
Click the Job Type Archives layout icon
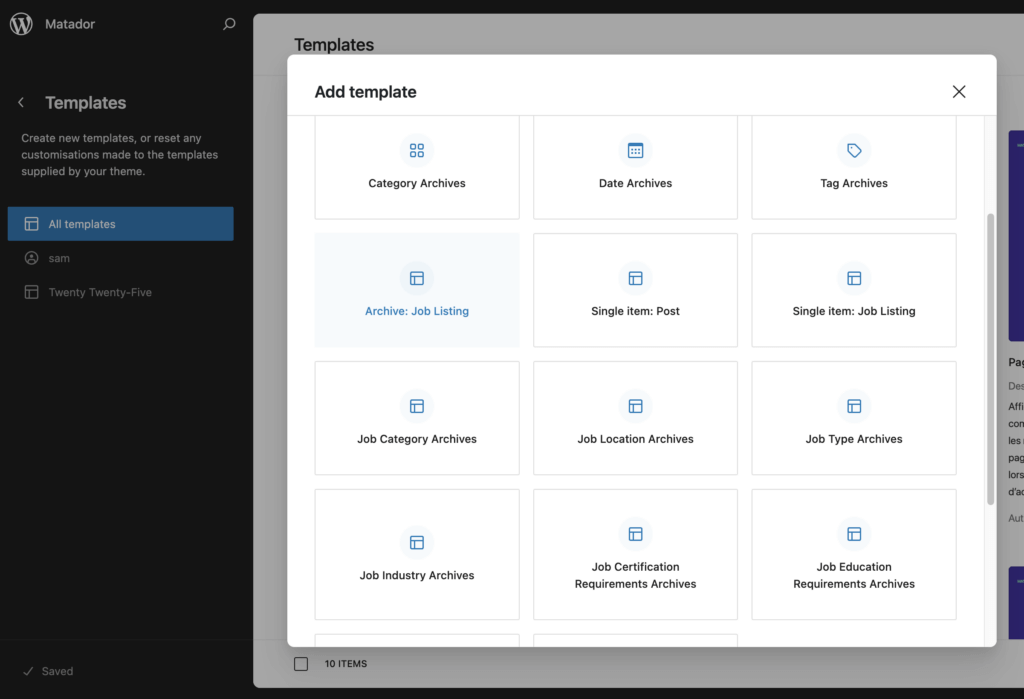[854, 406]
